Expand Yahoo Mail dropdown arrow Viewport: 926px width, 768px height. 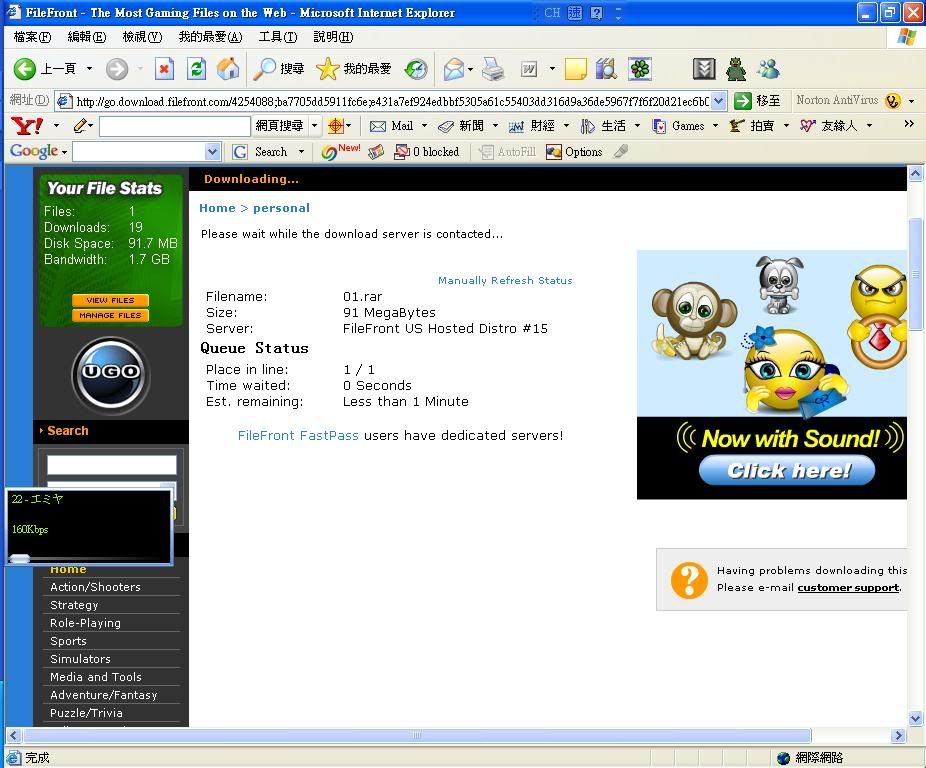click(x=424, y=125)
